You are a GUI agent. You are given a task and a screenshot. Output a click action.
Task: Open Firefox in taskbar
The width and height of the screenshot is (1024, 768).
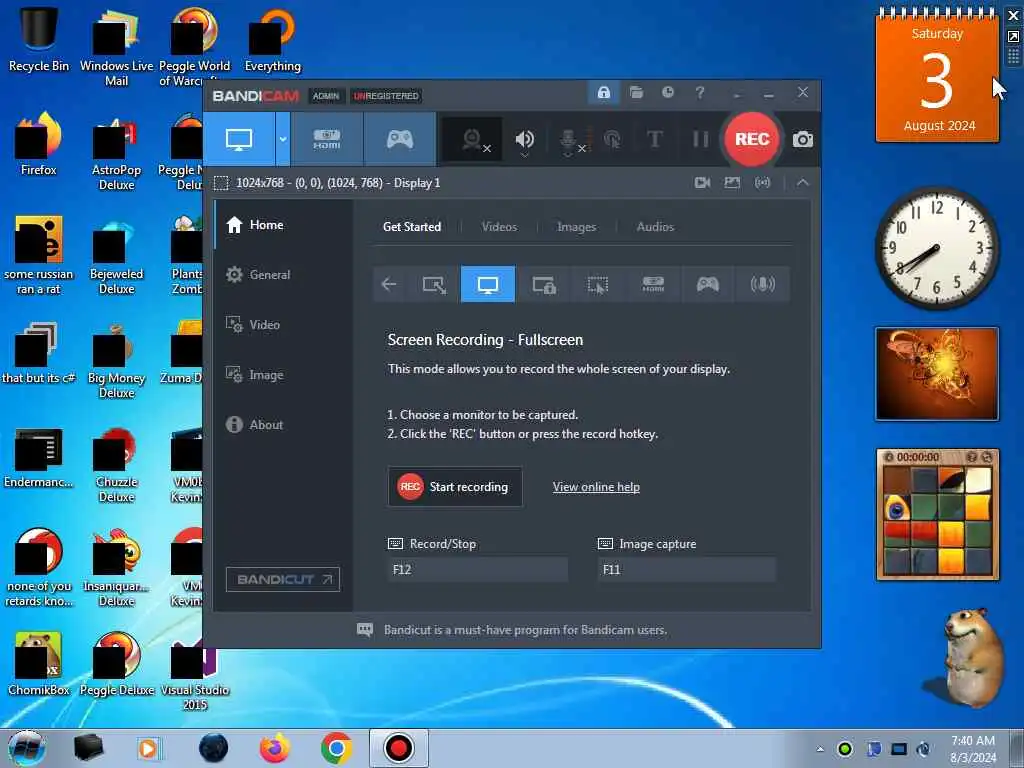[274, 748]
